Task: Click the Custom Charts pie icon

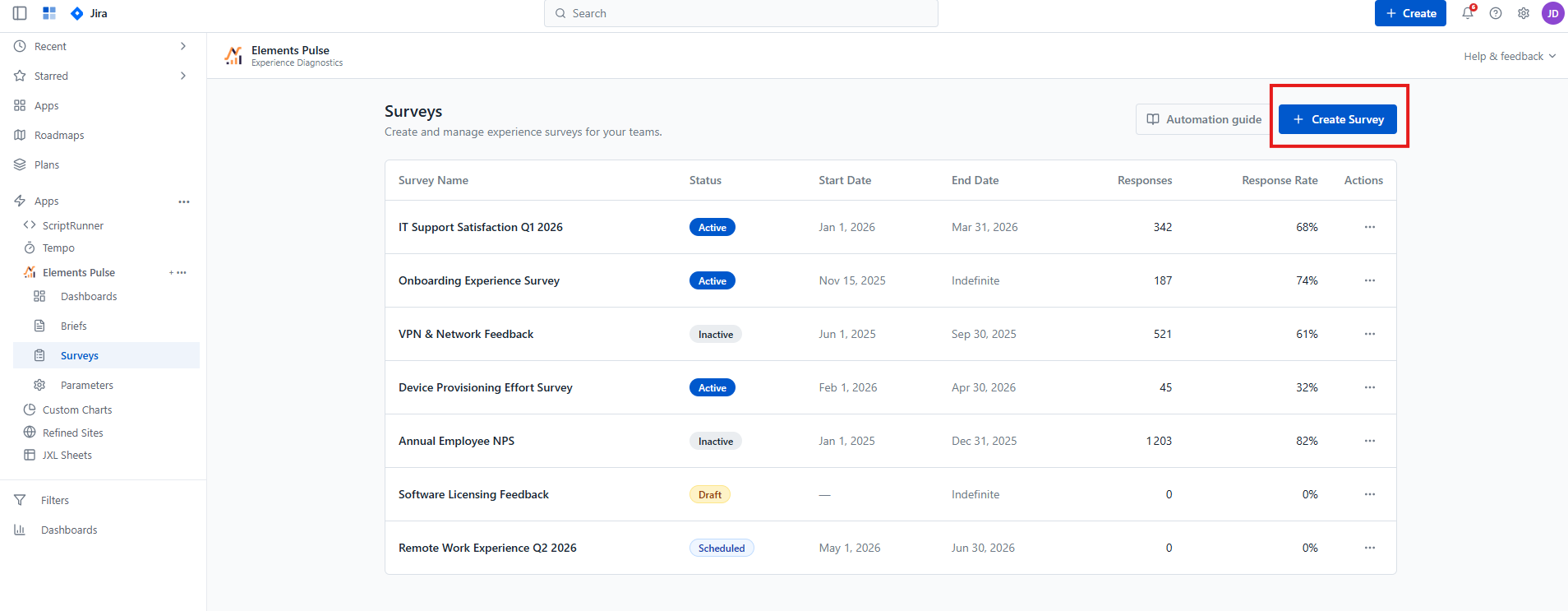Action: point(30,410)
